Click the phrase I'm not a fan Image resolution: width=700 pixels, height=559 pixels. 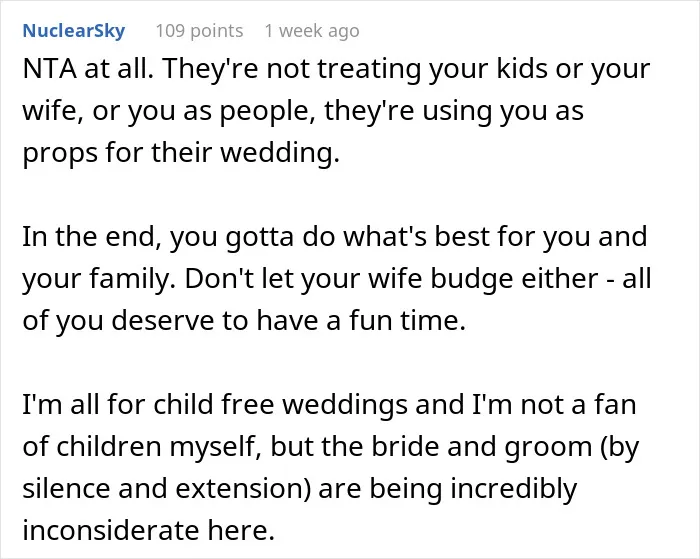tap(554, 405)
